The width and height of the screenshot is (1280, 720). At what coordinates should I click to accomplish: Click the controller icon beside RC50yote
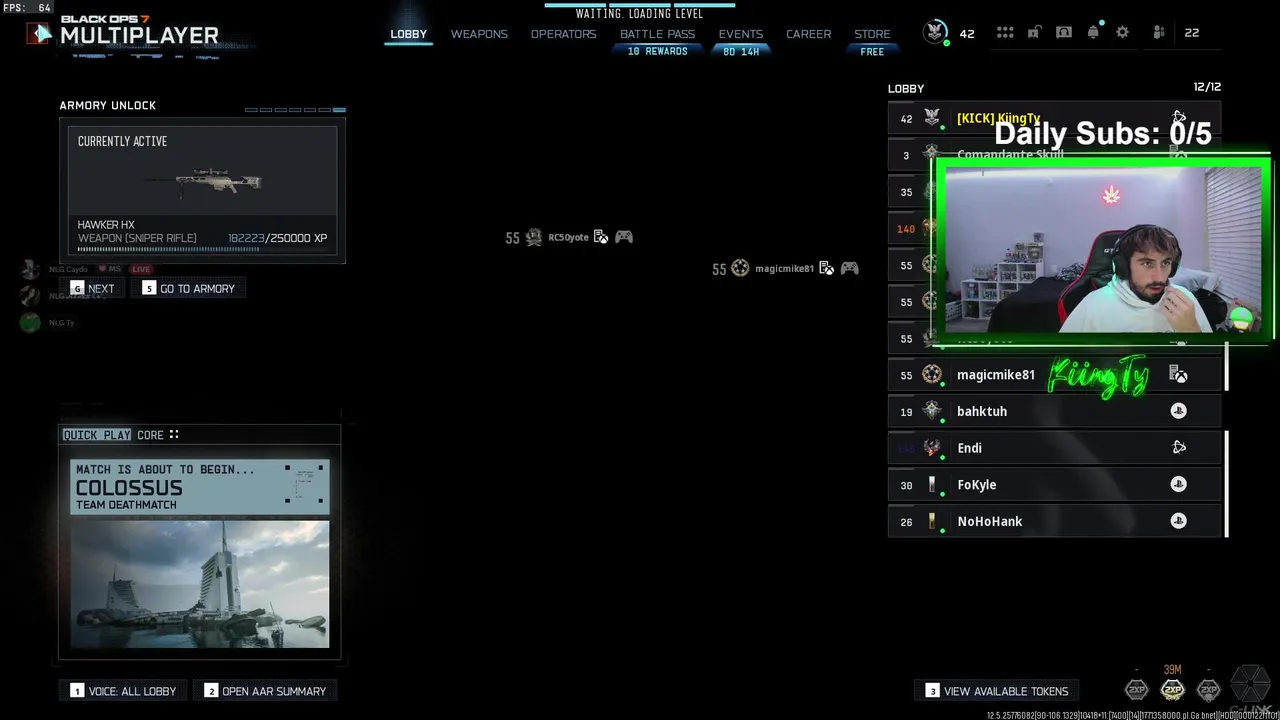624,237
